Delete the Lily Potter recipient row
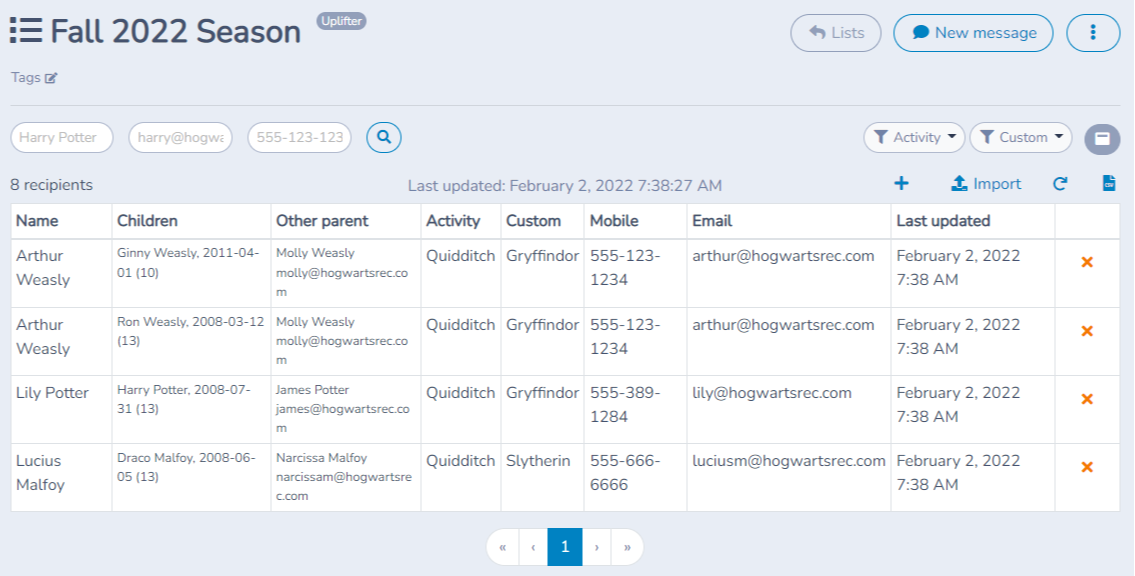 (x=1087, y=399)
